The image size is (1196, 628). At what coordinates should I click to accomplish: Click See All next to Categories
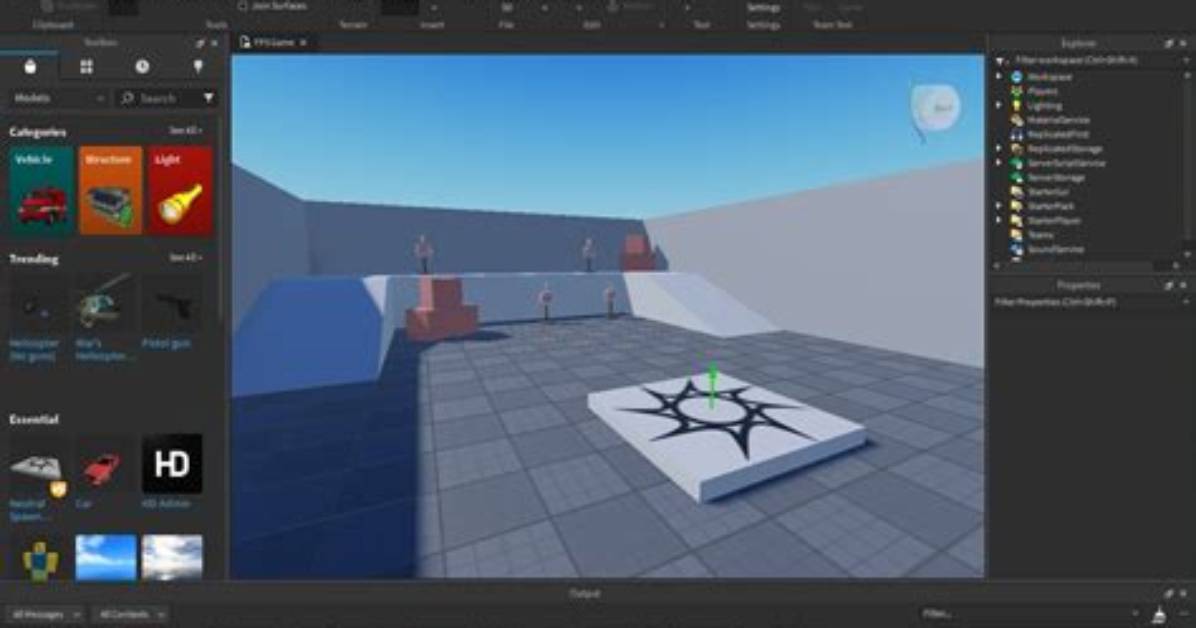pos(185,131)
